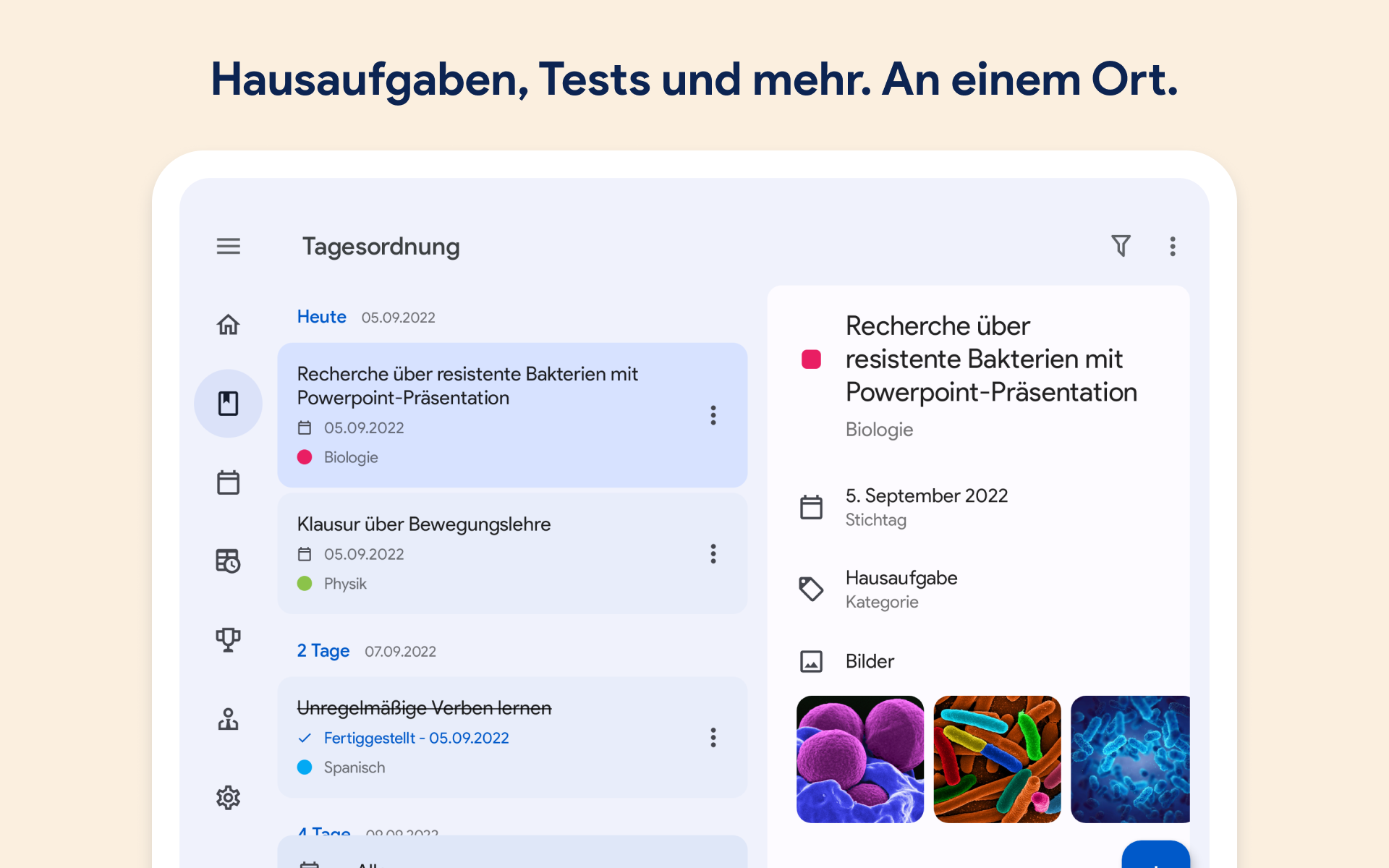Screen dimensions: 1389x868
Task: Open options for Klausur über Bewegungslehre
Action: tap(713, 554)
